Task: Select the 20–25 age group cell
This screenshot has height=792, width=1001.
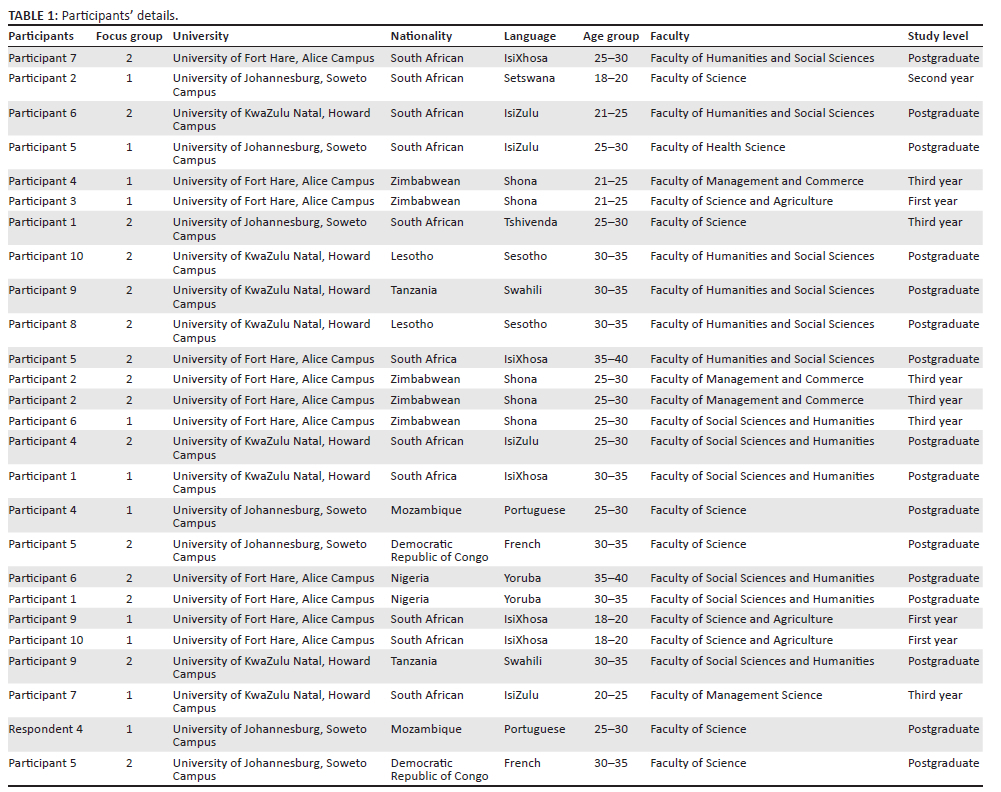Action: pyautogui.click(x=610, y=695)
